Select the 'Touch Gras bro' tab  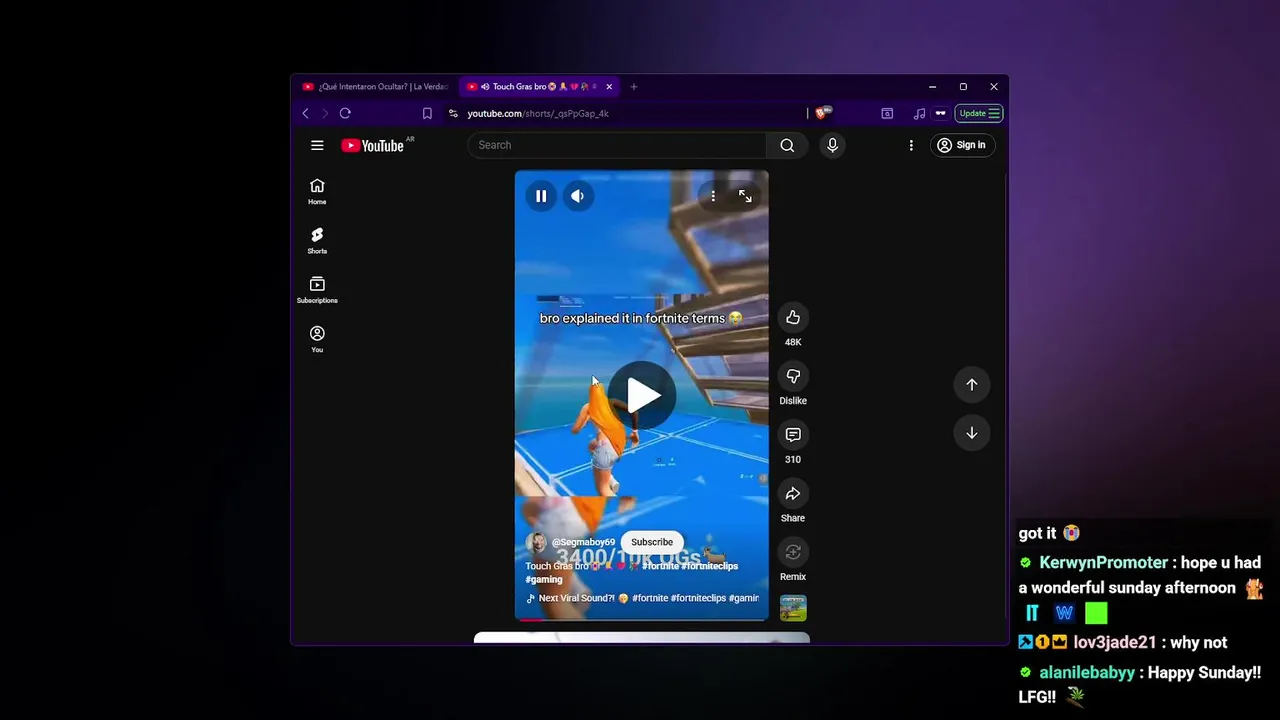pyautogui.click(x=537, y=87)
